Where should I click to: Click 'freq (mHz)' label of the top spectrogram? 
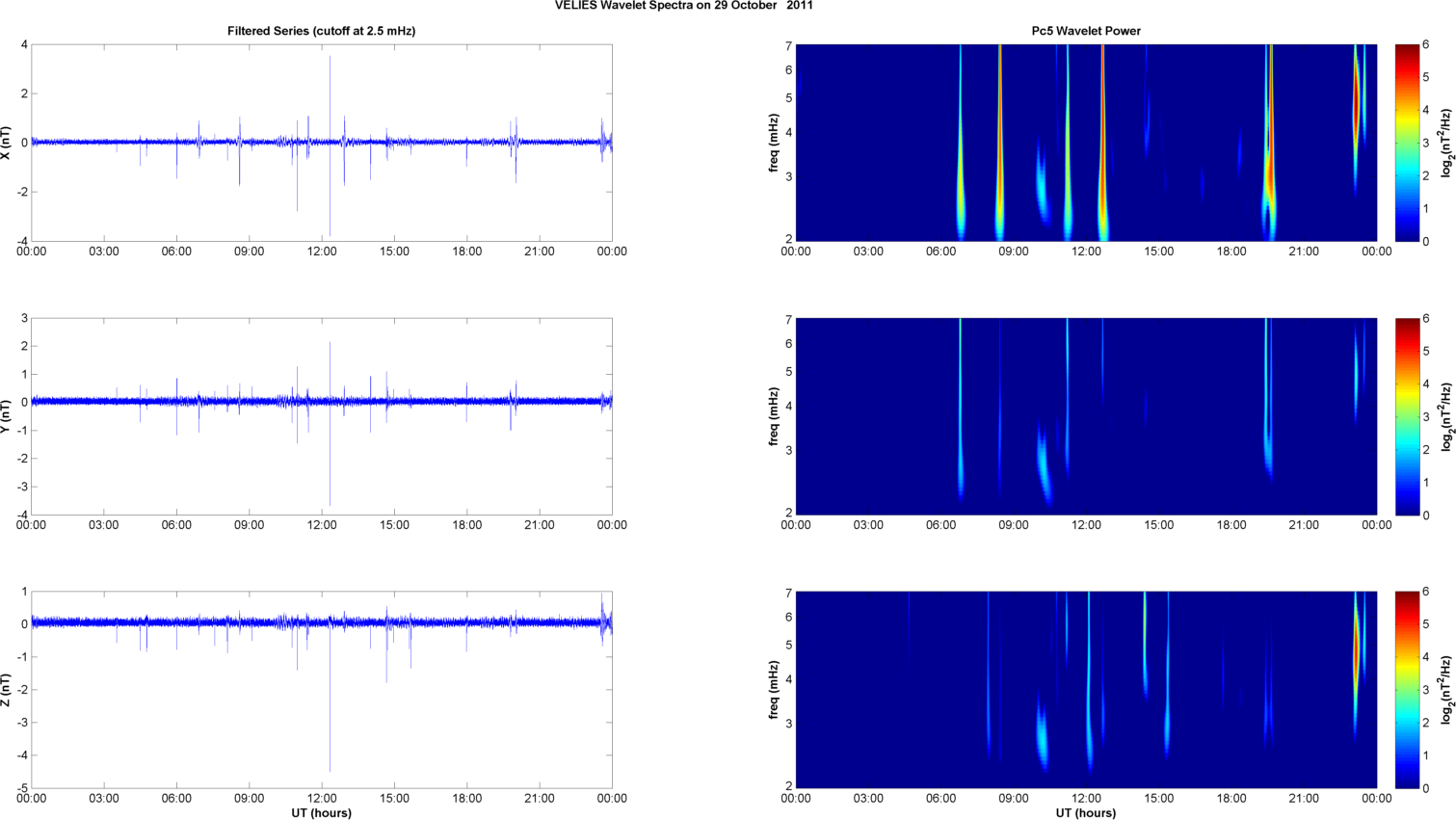tap(774, 143)
